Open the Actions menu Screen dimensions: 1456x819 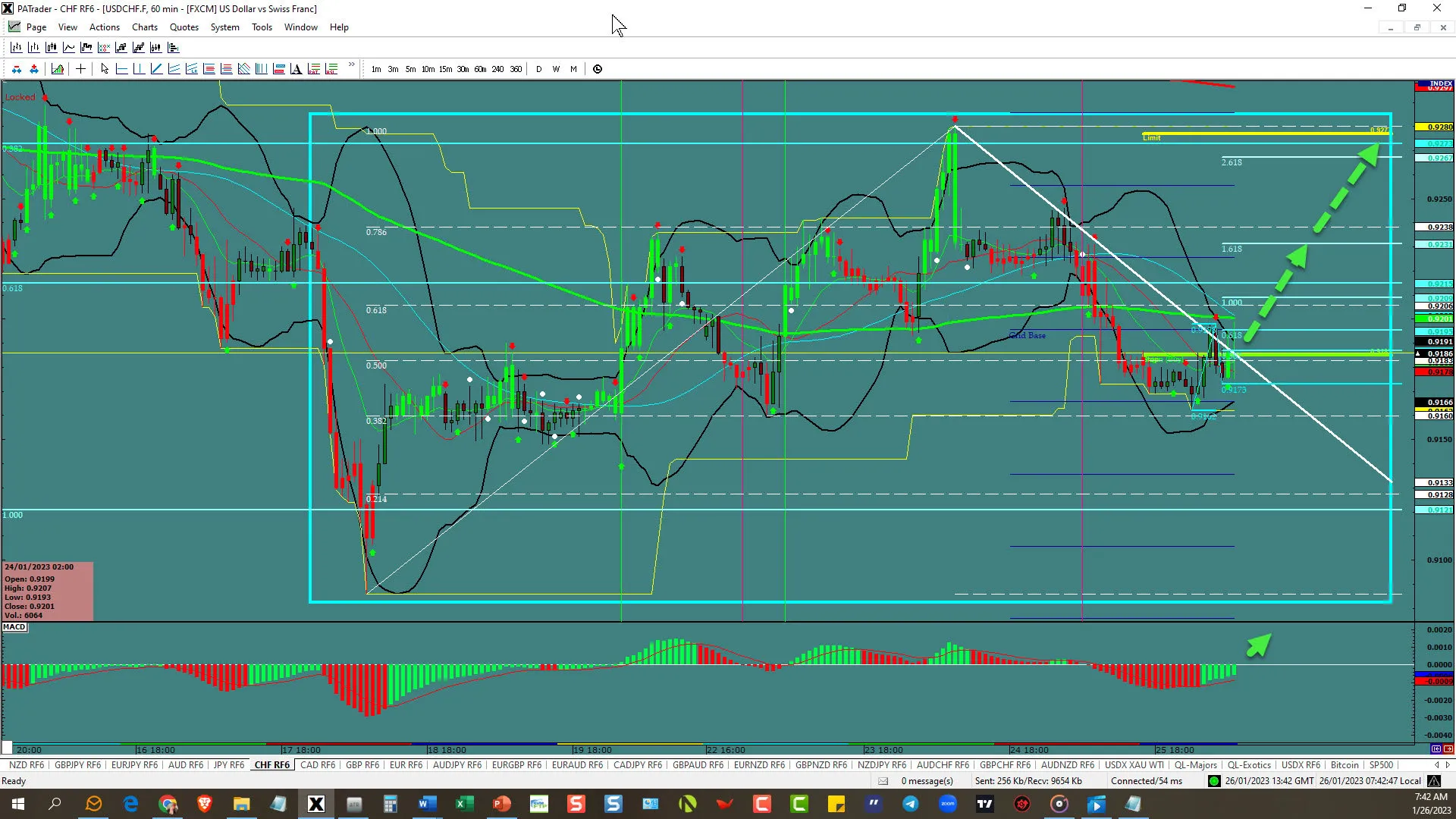tap(105, 27)
